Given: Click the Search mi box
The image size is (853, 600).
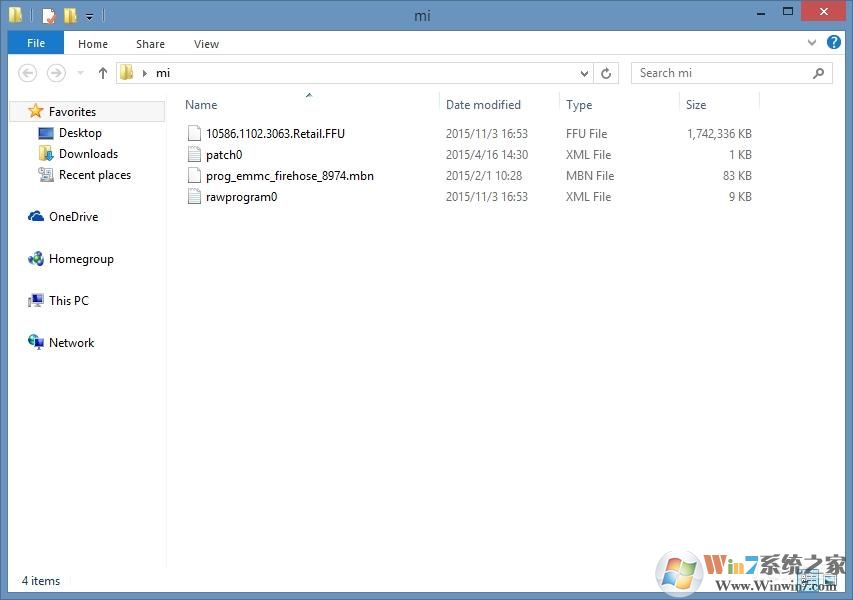Looking at the screenshot, I should 731,73.
